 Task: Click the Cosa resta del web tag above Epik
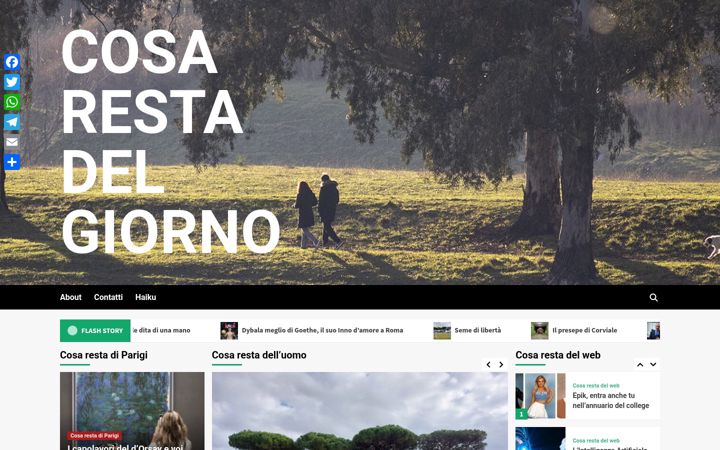[x=596, y=385]
